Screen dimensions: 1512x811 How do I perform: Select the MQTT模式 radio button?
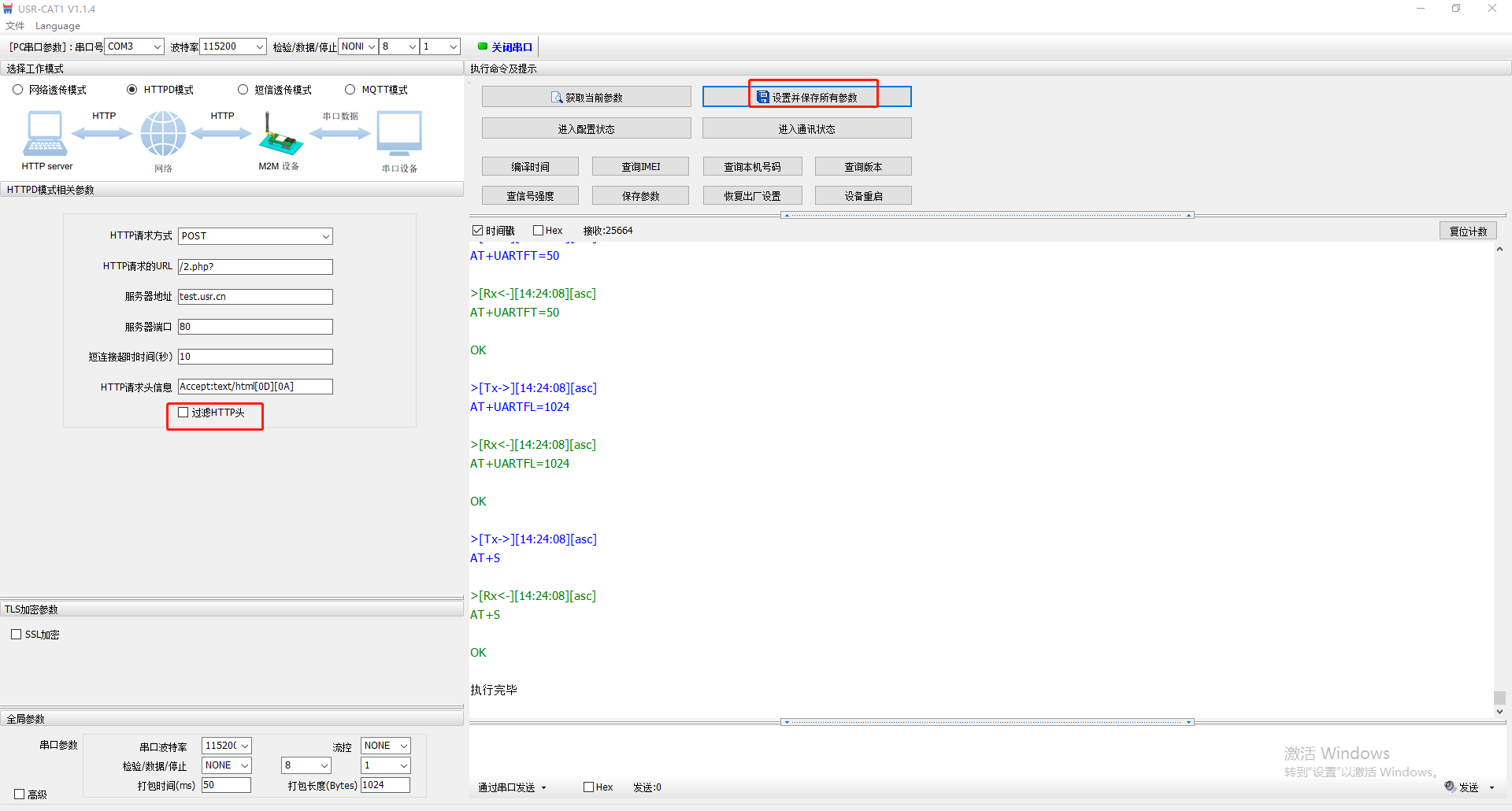pyautogui.click(x=350, y=90)
